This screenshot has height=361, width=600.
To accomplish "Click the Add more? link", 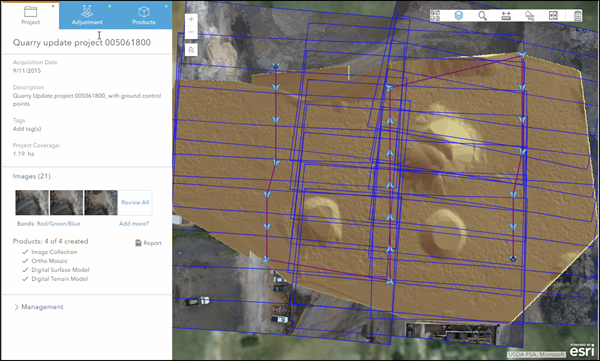I will pos(134,224).
